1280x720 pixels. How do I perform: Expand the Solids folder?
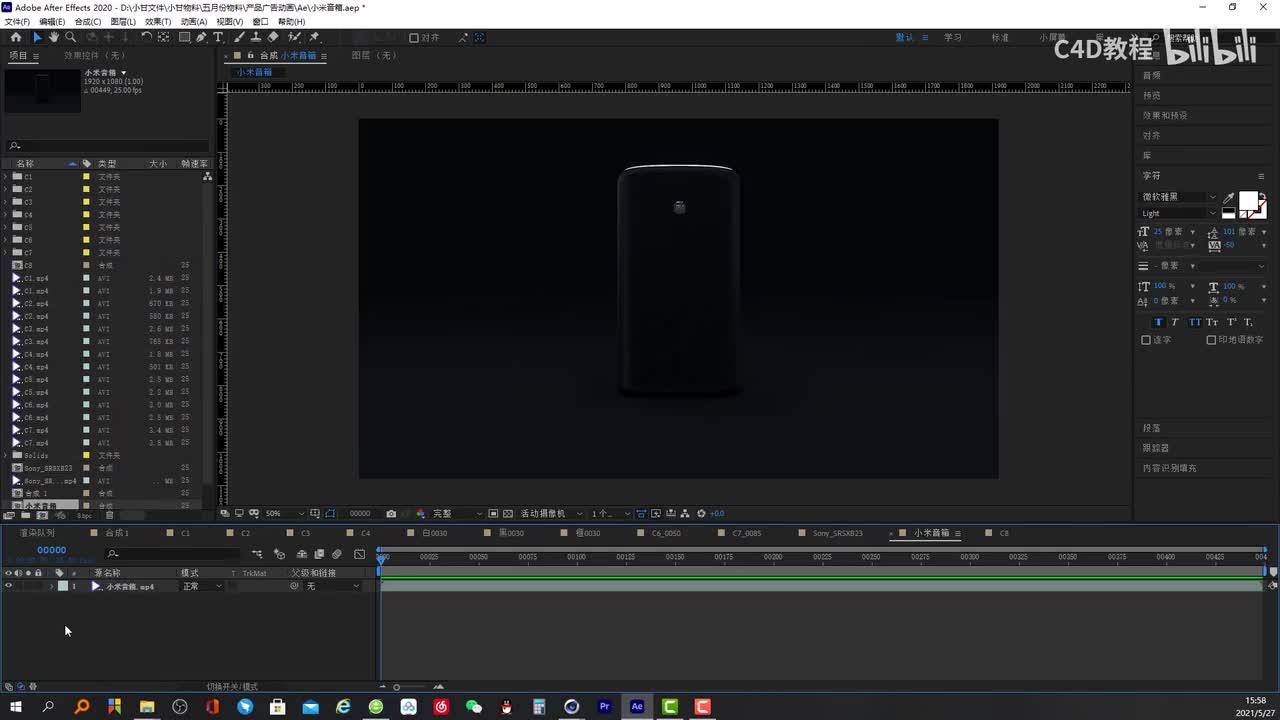tap(5, 455)
